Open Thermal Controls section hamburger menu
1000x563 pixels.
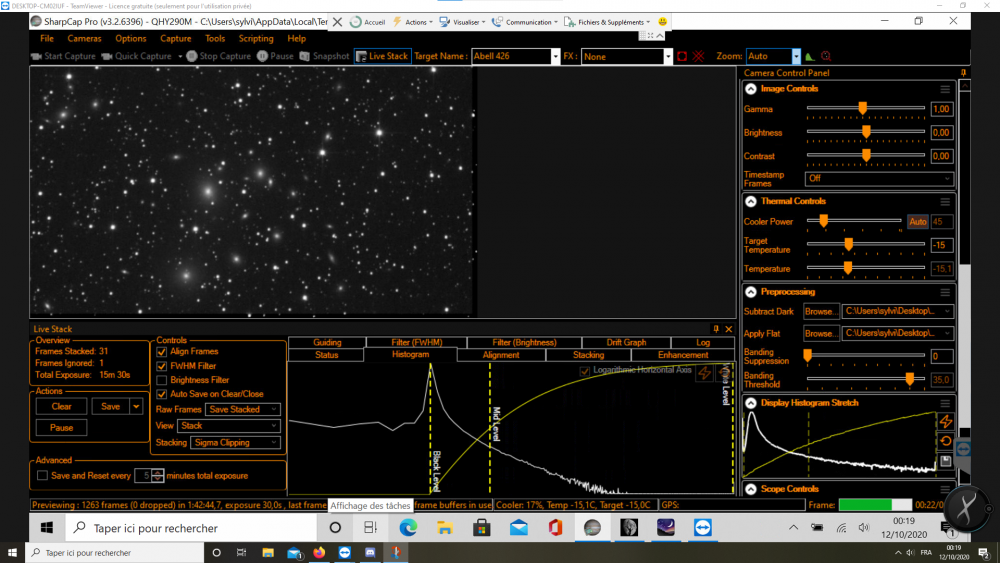945,201
